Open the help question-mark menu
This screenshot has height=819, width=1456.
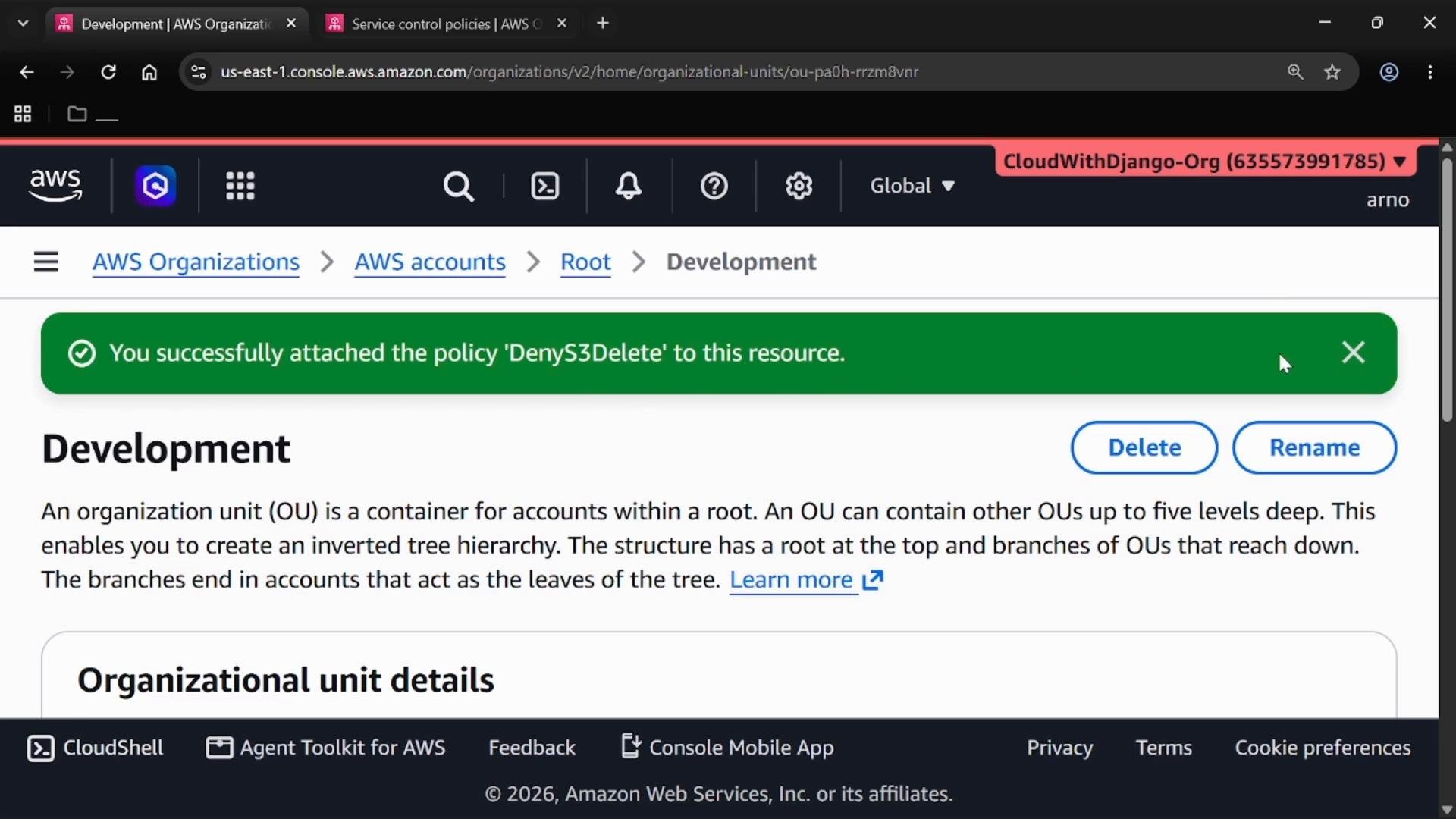point(714,186)
